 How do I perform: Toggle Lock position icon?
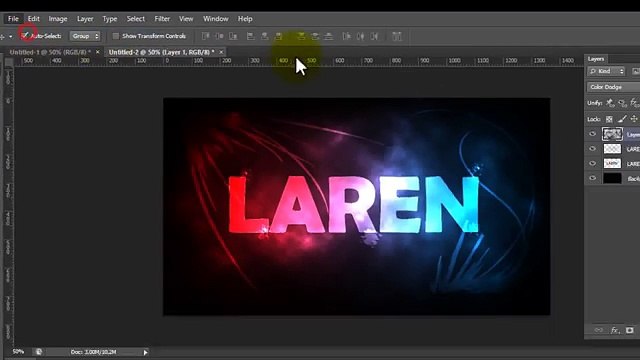coord(634,119)
